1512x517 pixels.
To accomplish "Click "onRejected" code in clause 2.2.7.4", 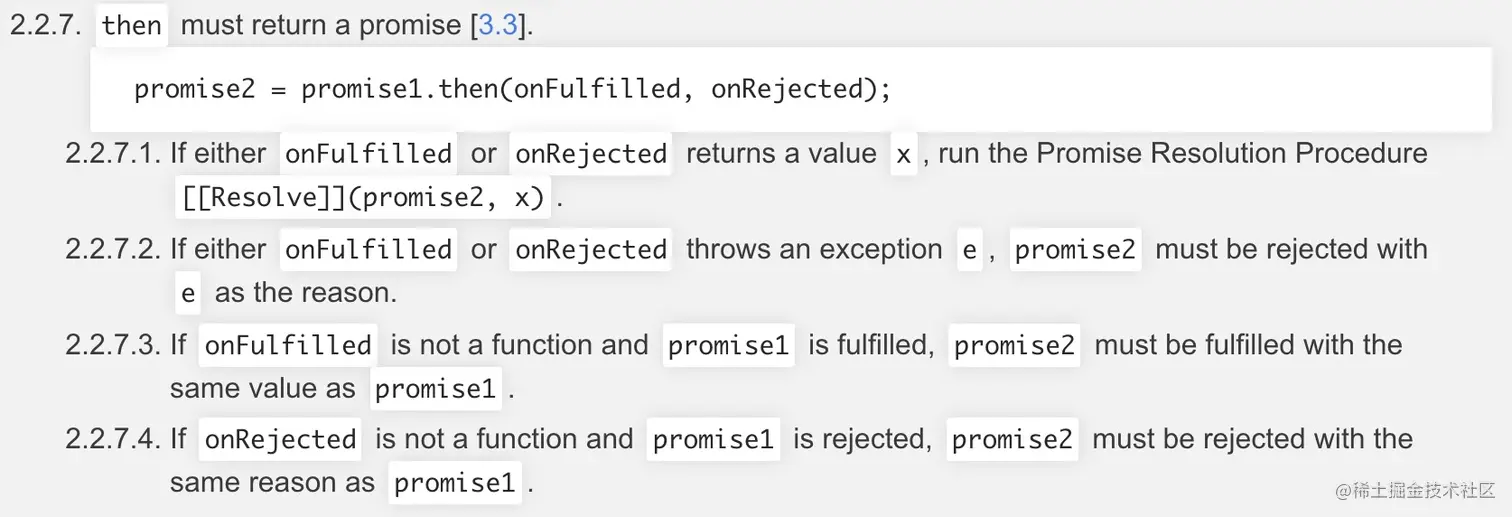I will tap(280, 439).
